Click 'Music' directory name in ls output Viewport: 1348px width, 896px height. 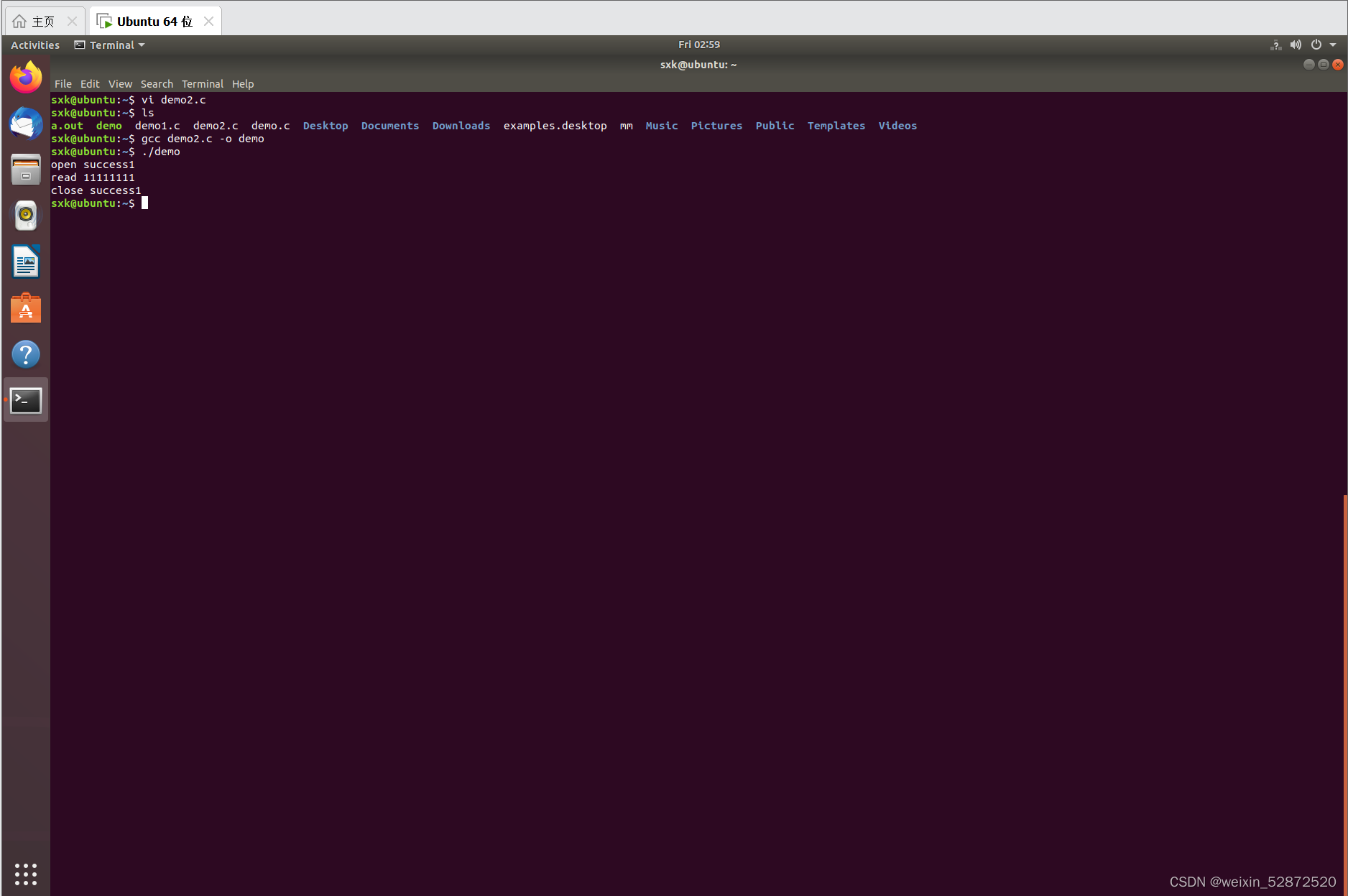click(662, 126)
